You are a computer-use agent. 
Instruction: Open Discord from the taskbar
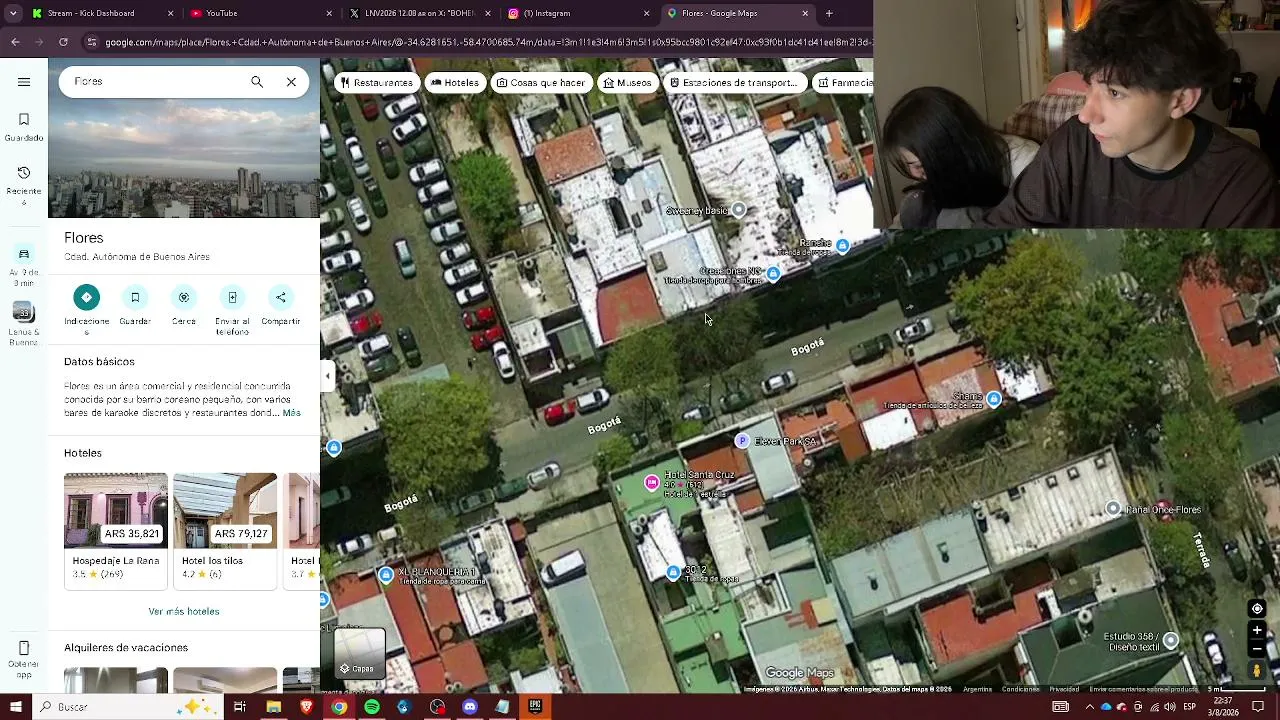coord(470,707)
